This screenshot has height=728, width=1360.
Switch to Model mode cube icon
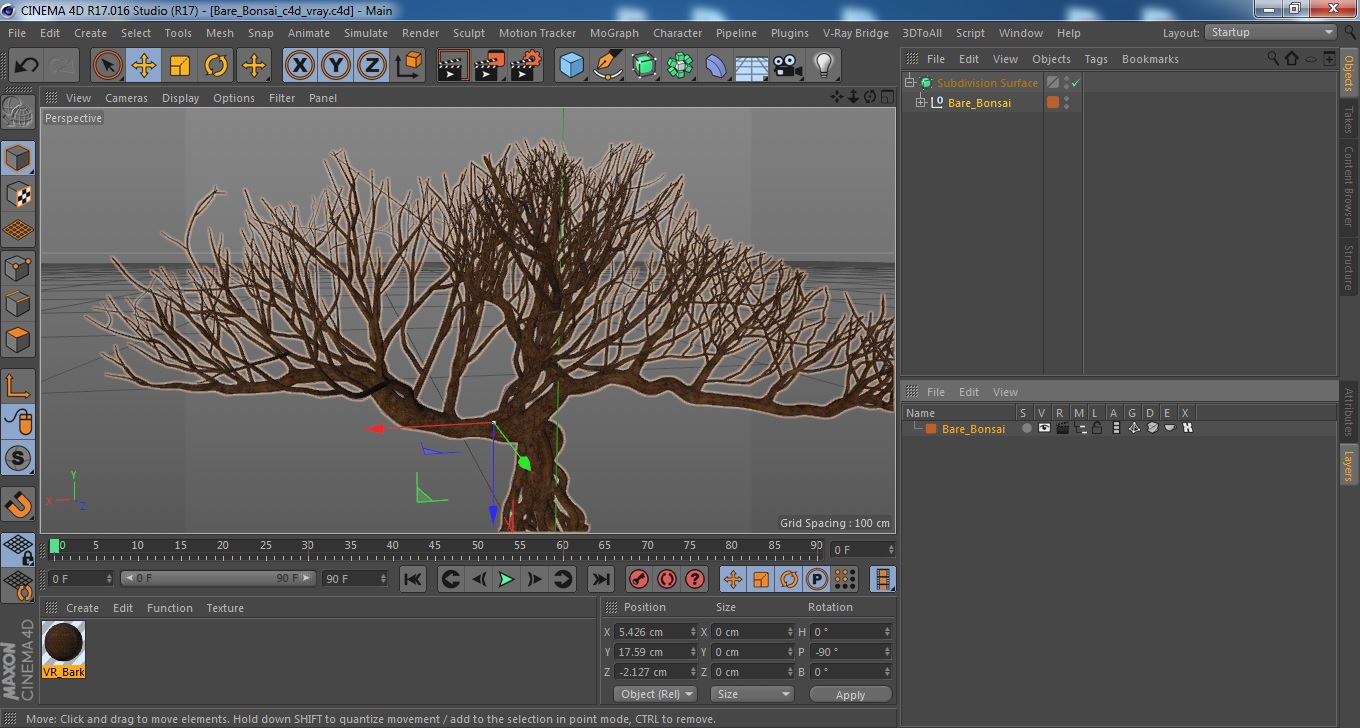pyautogui.click(x=18, y=157)
